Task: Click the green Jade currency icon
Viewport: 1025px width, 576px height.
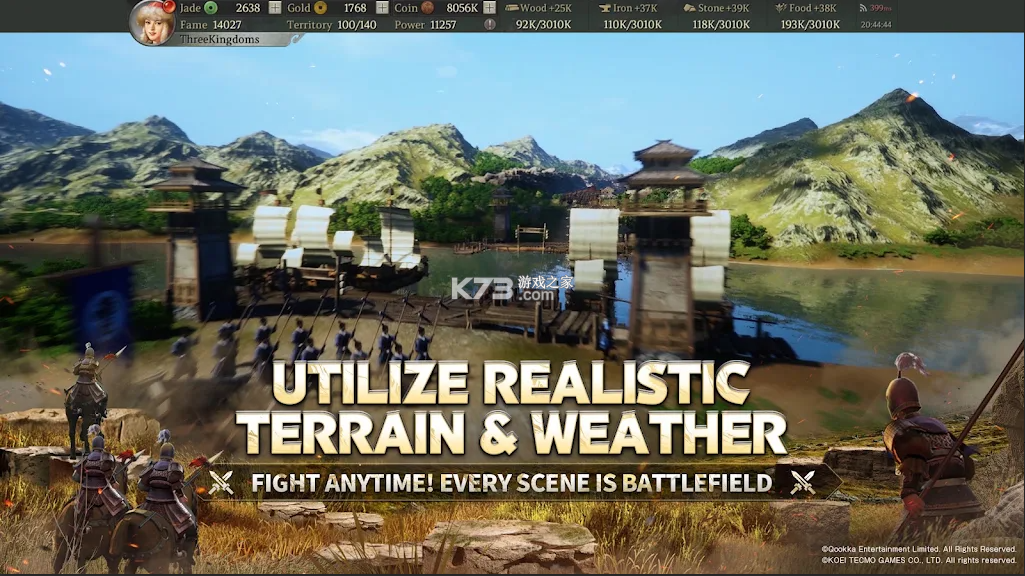Action: (211, 8)
